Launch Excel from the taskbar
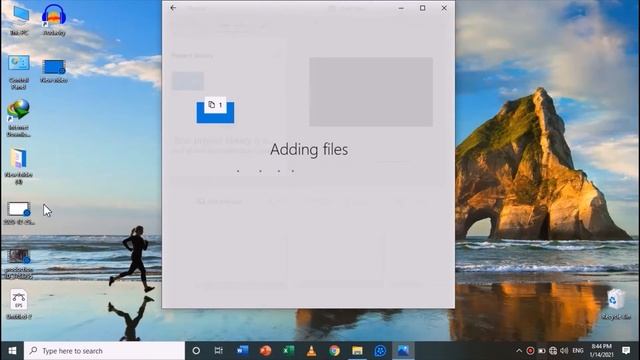The height and width of the screenshot is (360, 640). pyautogui.click(x=288, y=351)
